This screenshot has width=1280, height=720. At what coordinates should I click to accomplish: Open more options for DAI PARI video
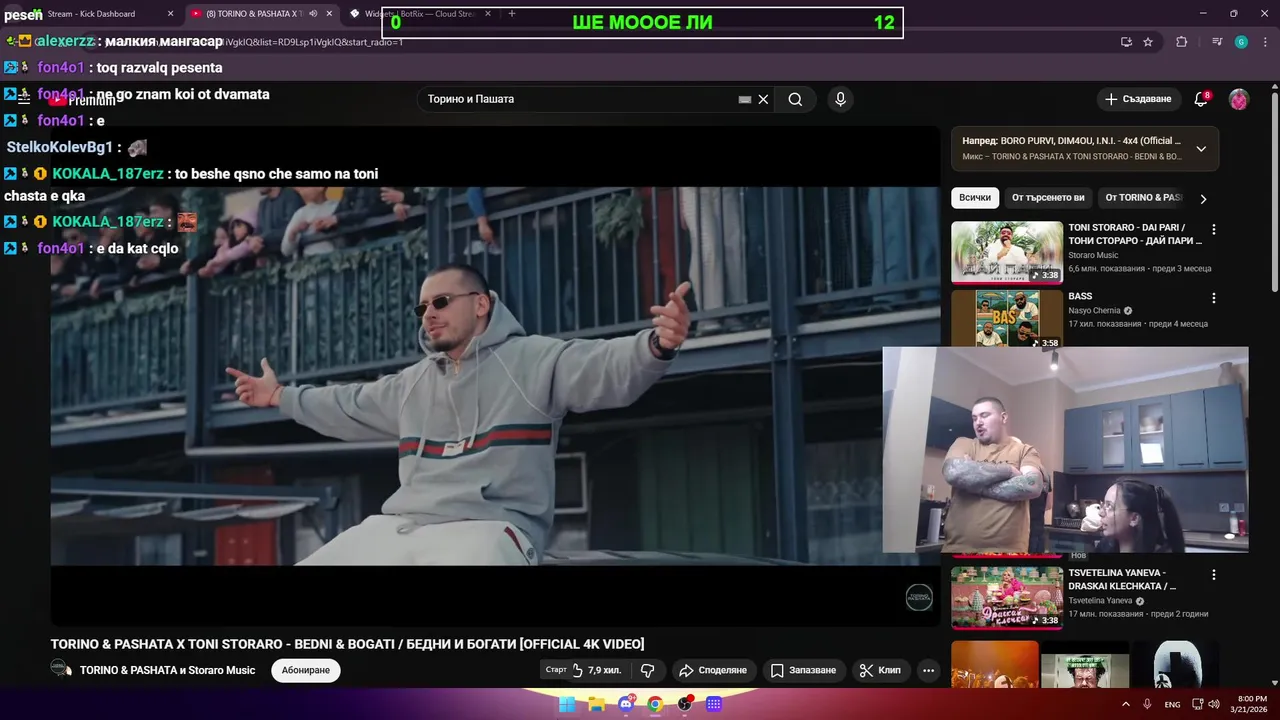(1214, 230)
